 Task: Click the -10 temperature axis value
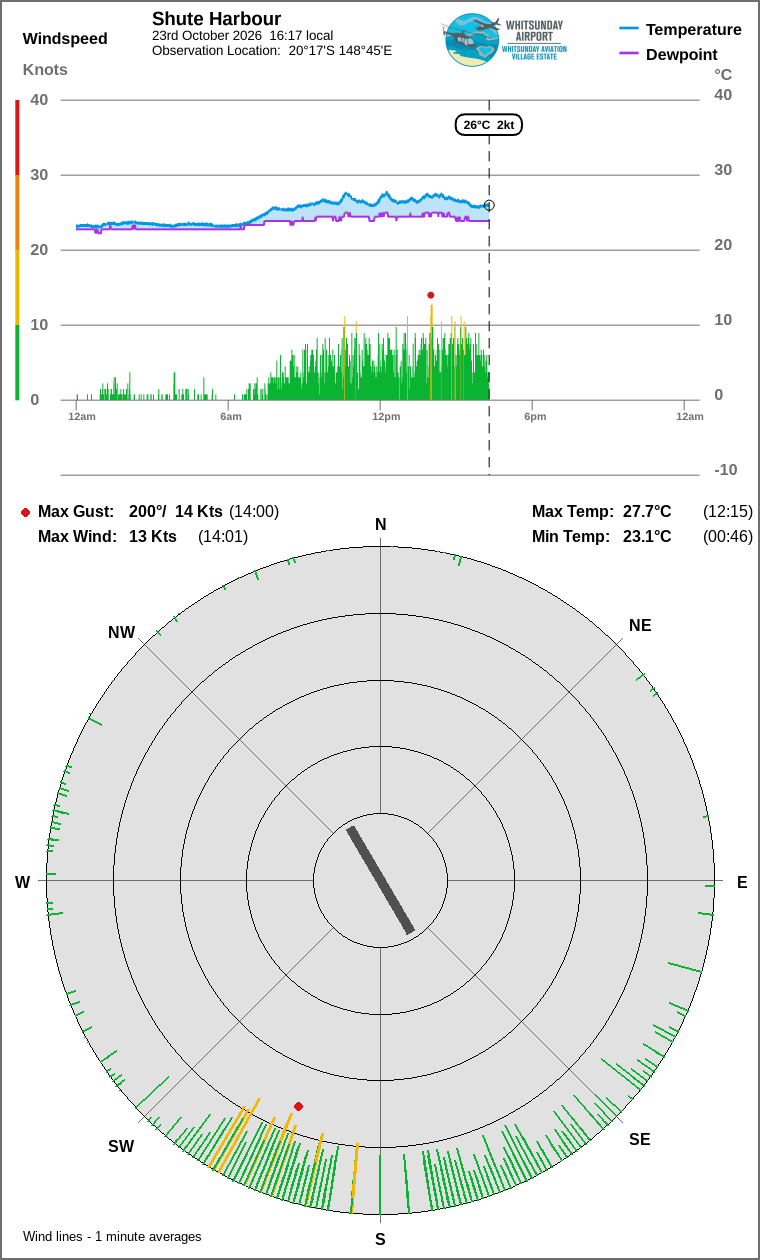pyautogui.click(x=725, y=470)
